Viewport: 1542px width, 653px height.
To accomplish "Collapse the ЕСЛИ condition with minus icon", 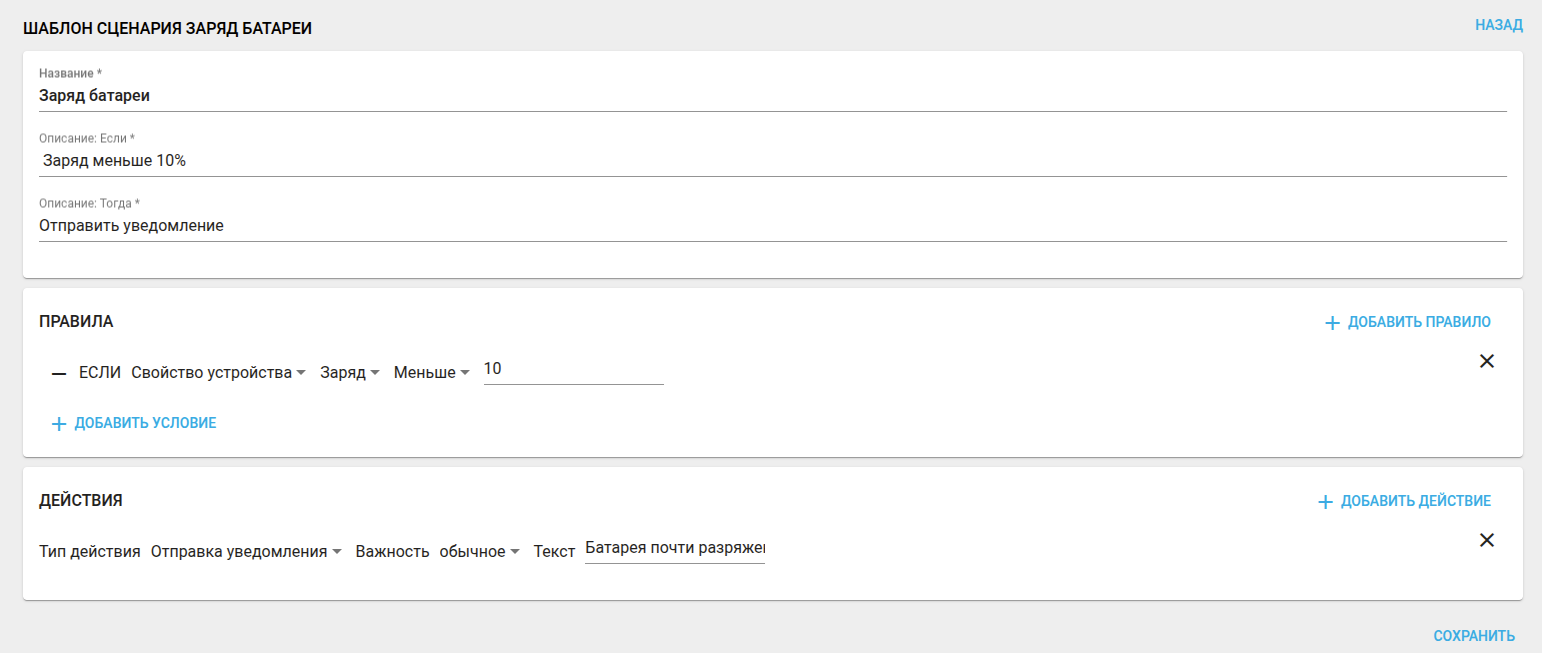I will 59,373.
